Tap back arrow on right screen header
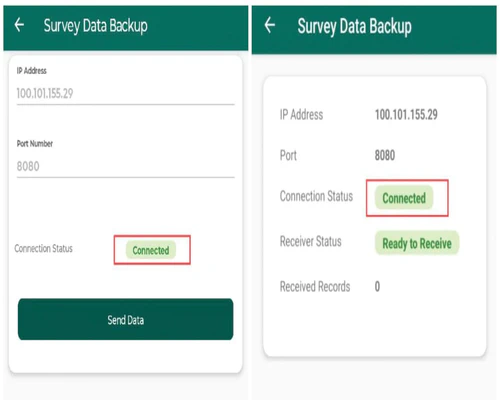 (x=269, y=25)
